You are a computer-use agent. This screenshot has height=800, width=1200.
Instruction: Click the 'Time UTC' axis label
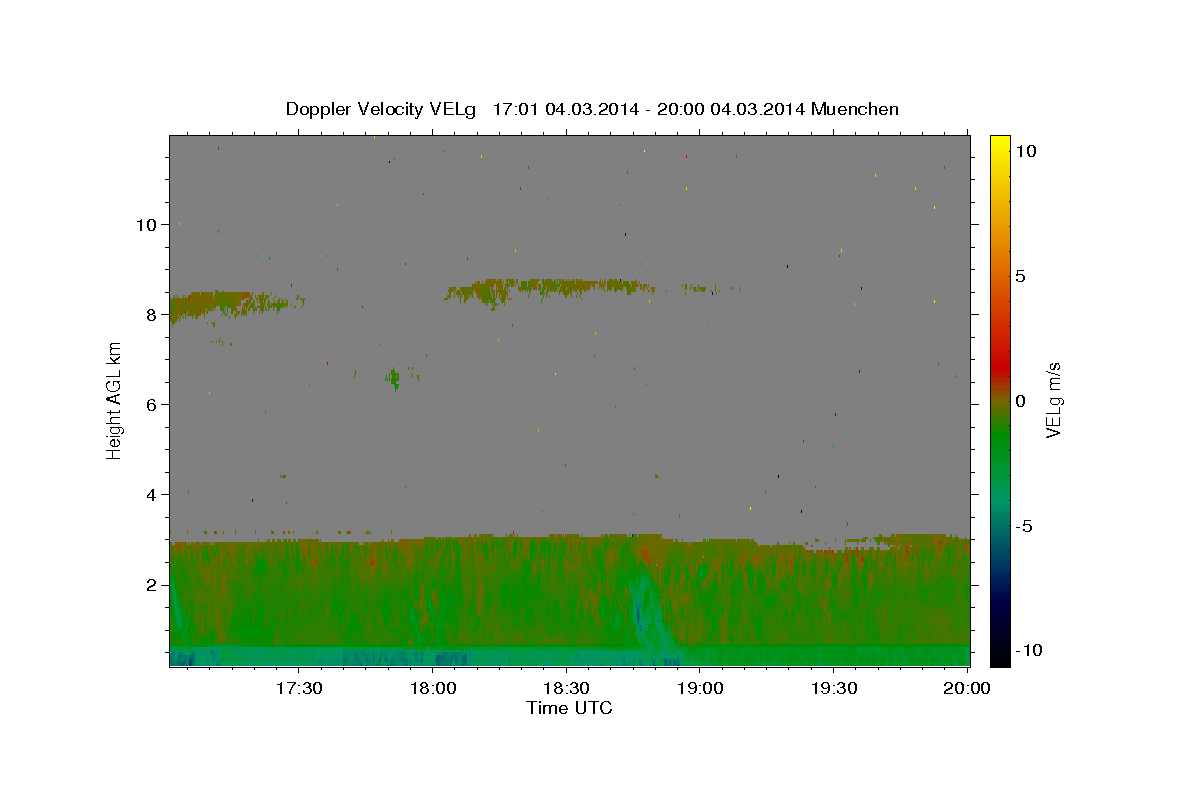coord(569,708)
